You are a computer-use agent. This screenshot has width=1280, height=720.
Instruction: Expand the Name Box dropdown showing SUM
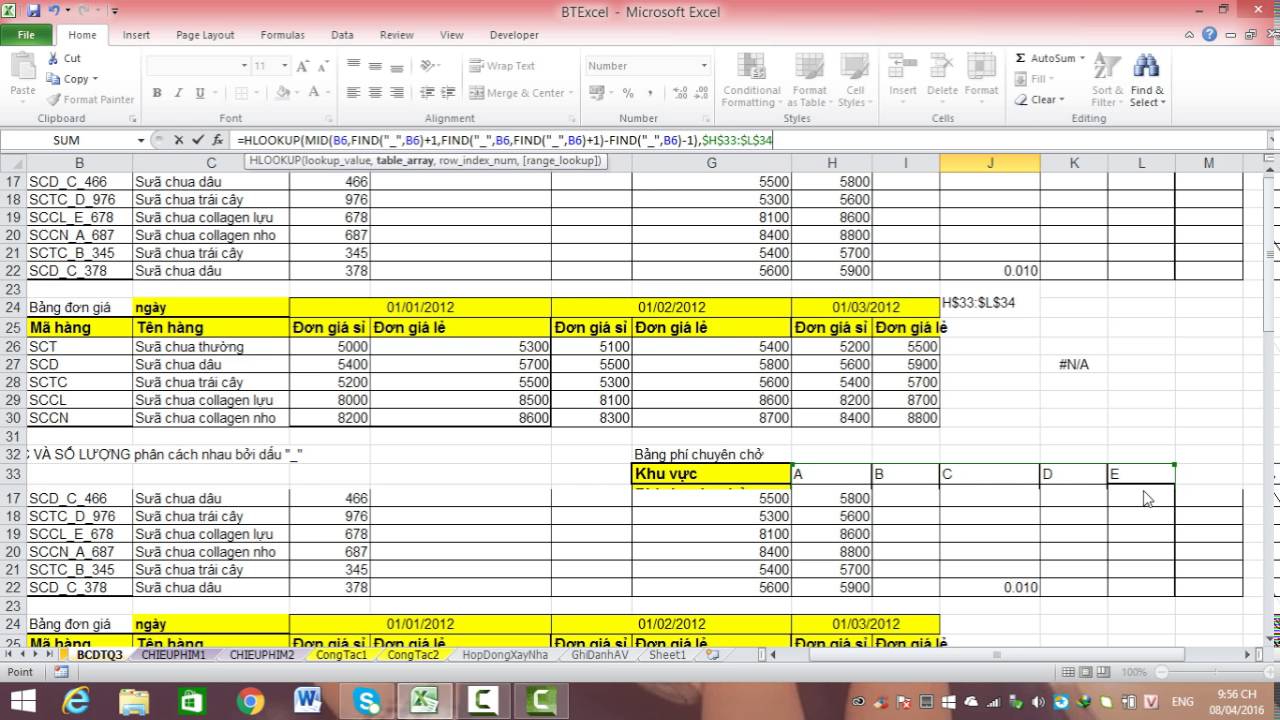click(139, 140)
